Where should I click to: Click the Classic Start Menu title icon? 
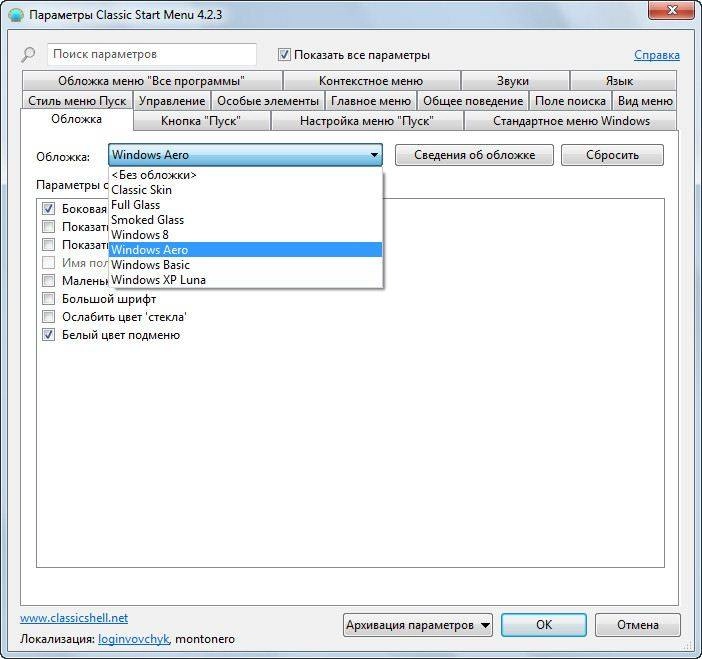16,15
